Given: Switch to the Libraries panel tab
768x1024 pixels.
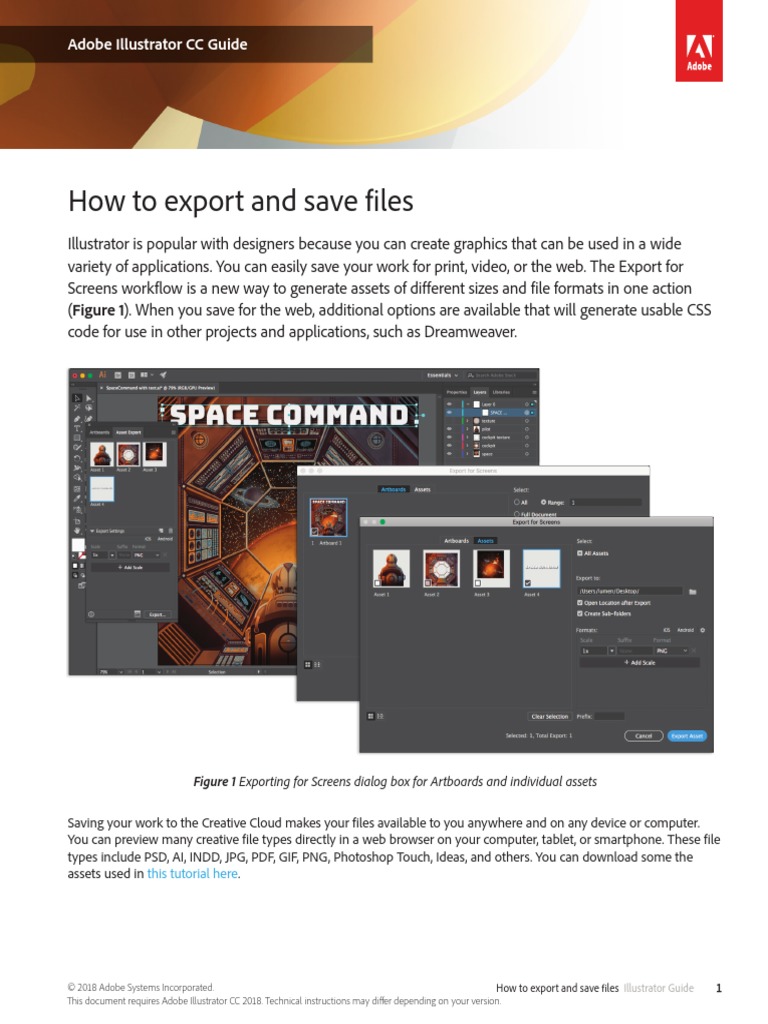Looking at the screenshot, I should tap(502, 392).
